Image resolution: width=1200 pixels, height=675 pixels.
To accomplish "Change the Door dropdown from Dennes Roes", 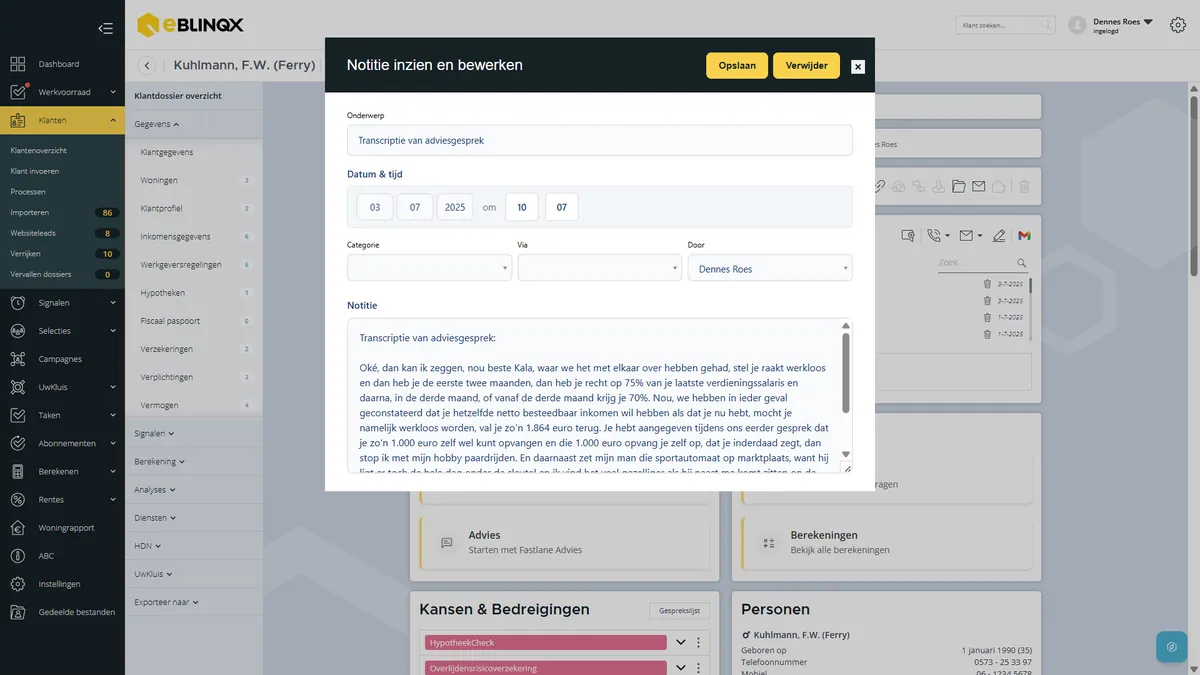I will tap(770, 268).
